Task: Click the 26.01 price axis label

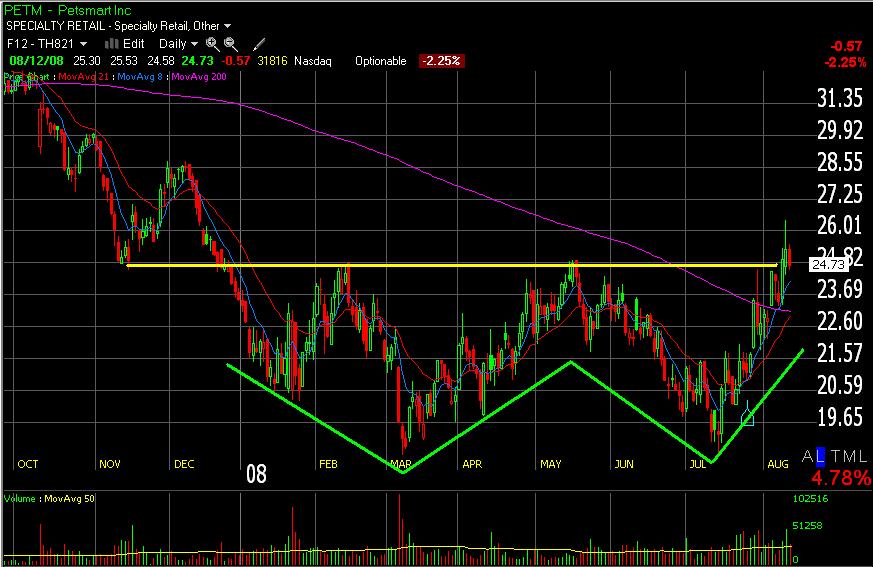Action: point(840,225)
